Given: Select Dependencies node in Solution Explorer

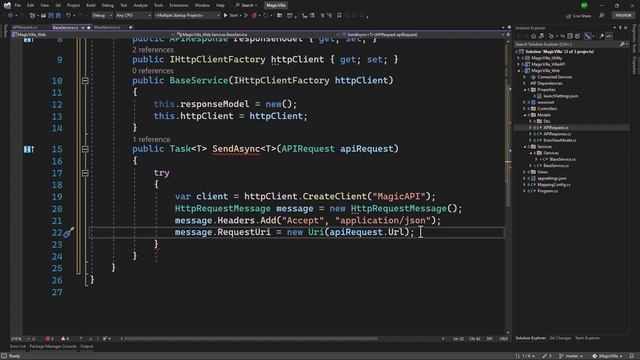Looking at the screenshot, I should tap(550, 83).
